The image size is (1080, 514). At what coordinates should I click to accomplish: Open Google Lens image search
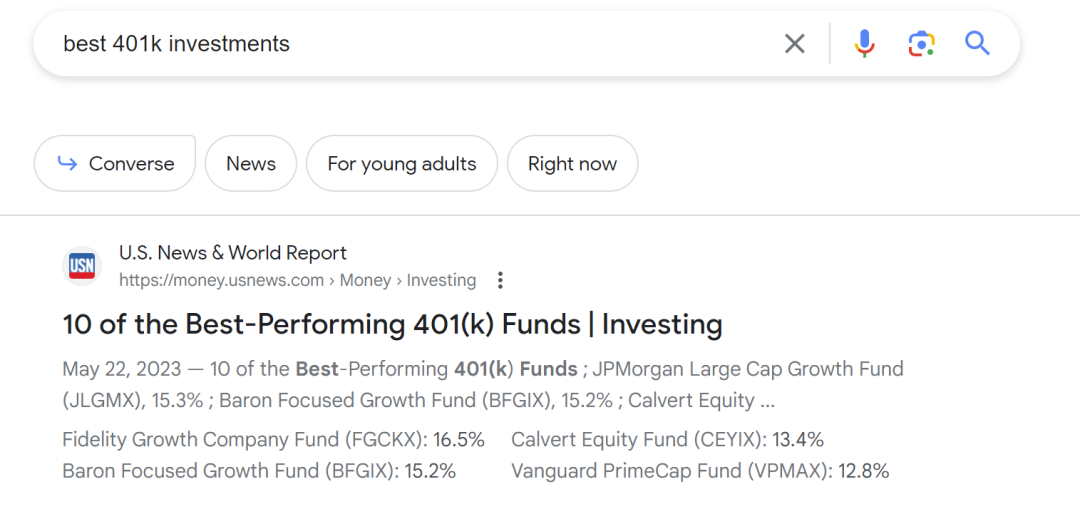pyautogui.click(x=921, y=44)
